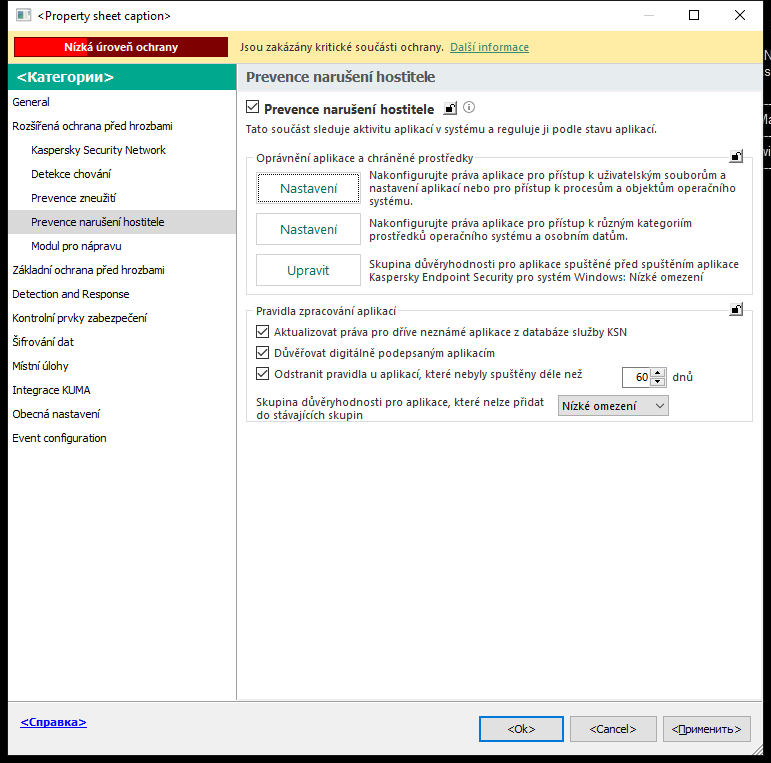771x763 pixels.
Task: Open Kaspersky Security Network section
Action: click(x=122, y=150)
